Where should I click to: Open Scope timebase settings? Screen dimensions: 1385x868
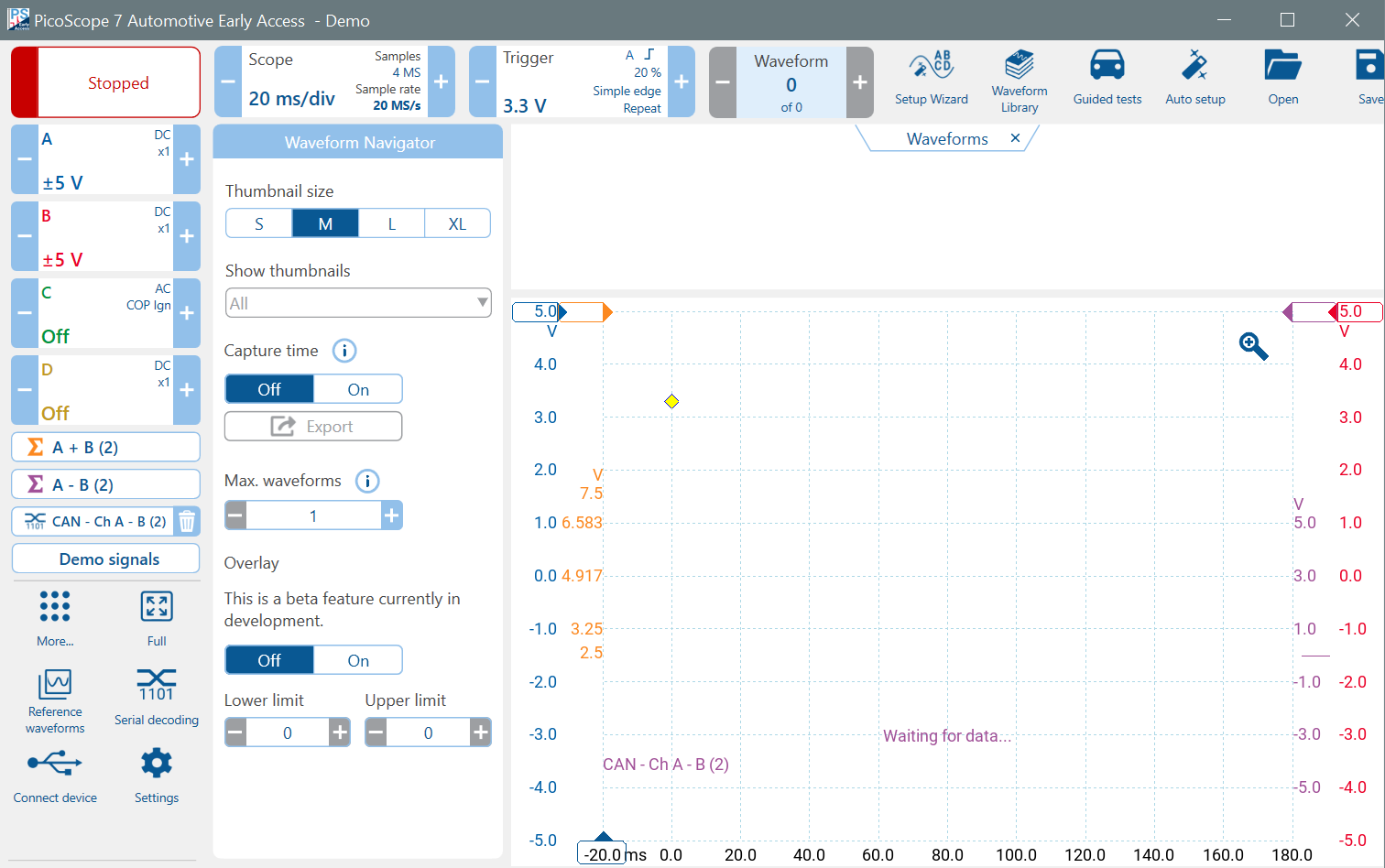pos(334,81)
